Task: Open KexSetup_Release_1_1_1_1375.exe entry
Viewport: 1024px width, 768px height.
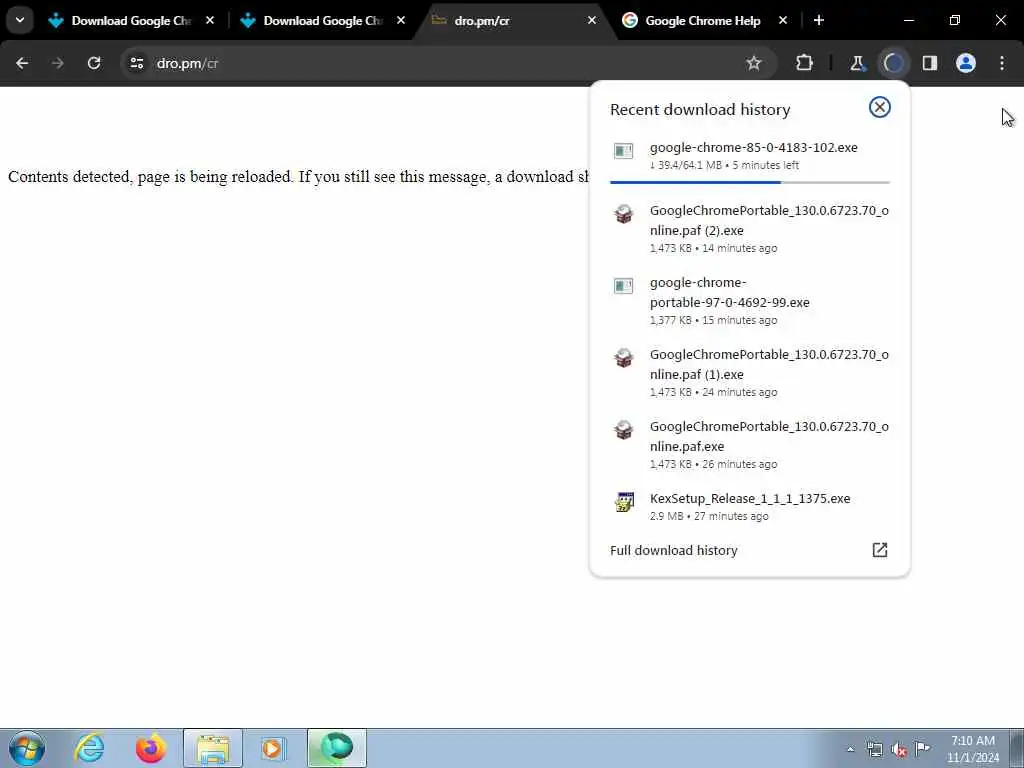Action: point(750,506)
